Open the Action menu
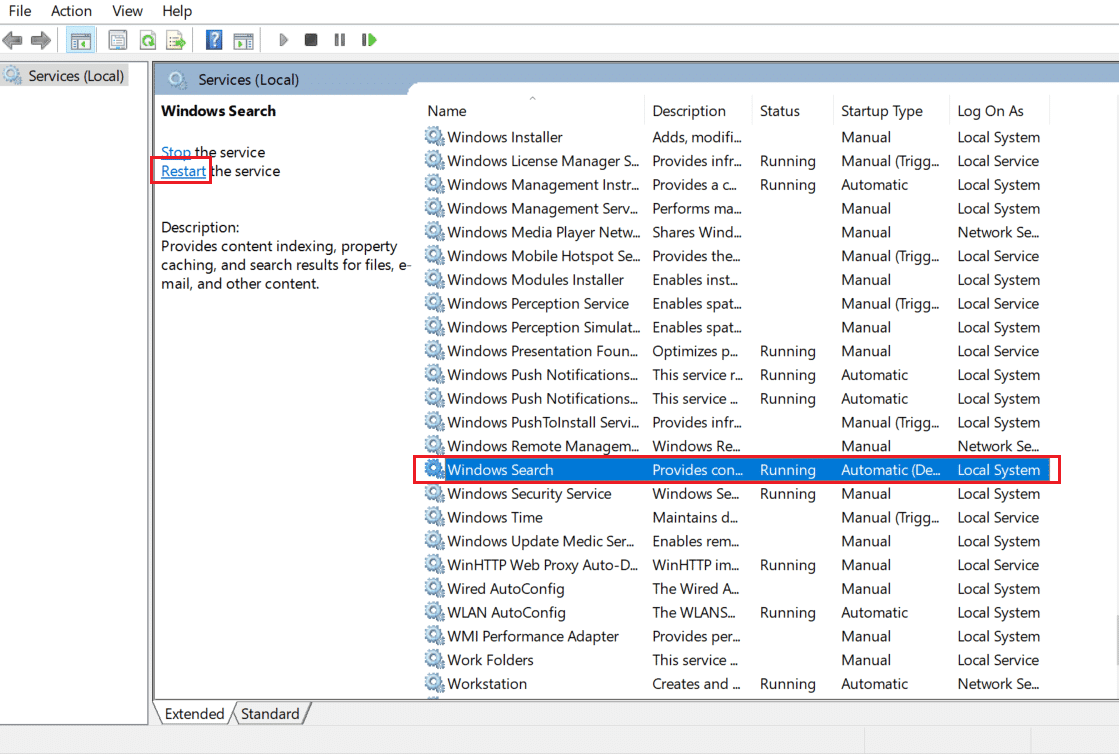The width and height of the screenshot is (1119, 754). point(71,11)
